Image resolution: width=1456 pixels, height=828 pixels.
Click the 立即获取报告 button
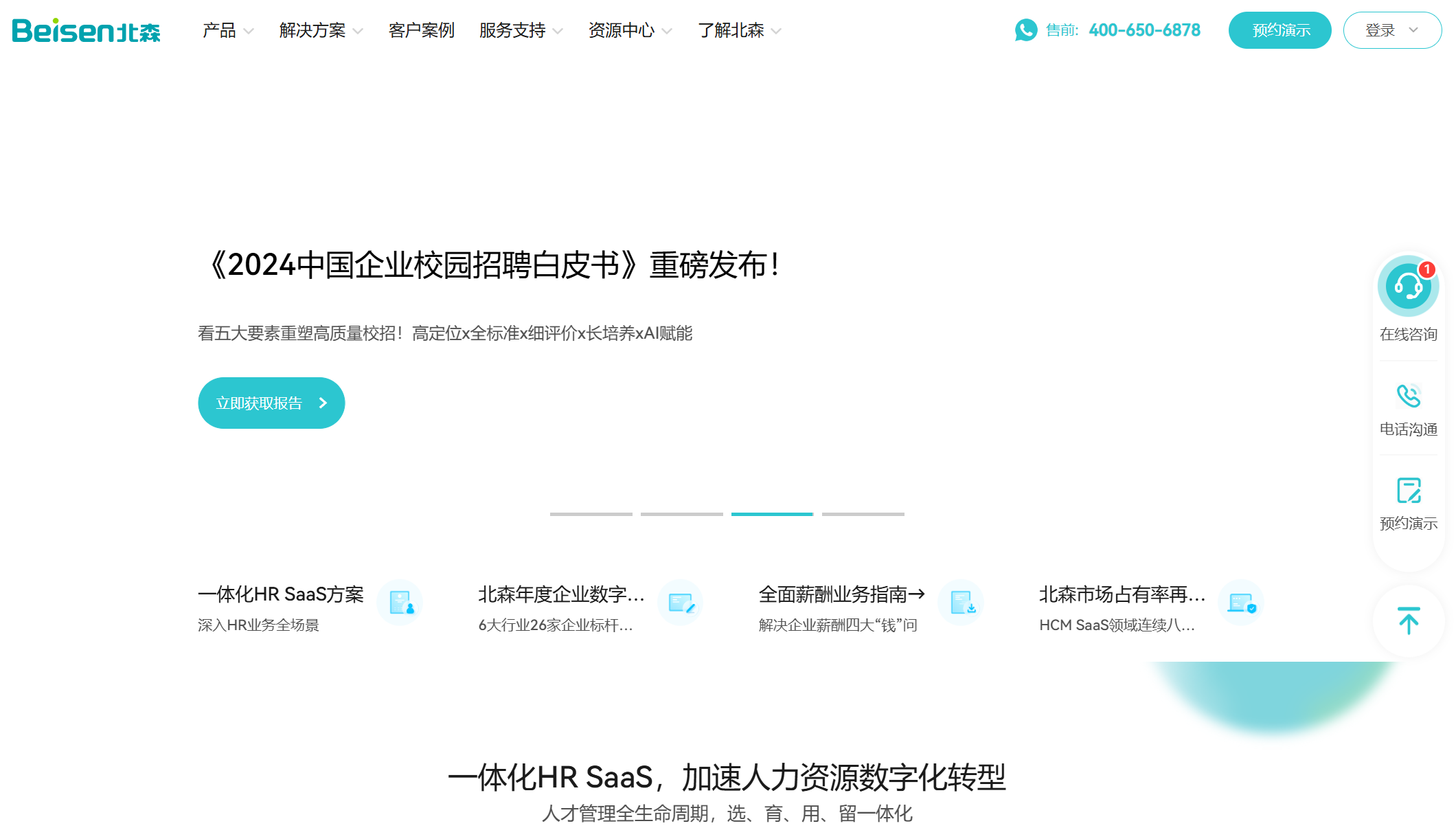271,403
